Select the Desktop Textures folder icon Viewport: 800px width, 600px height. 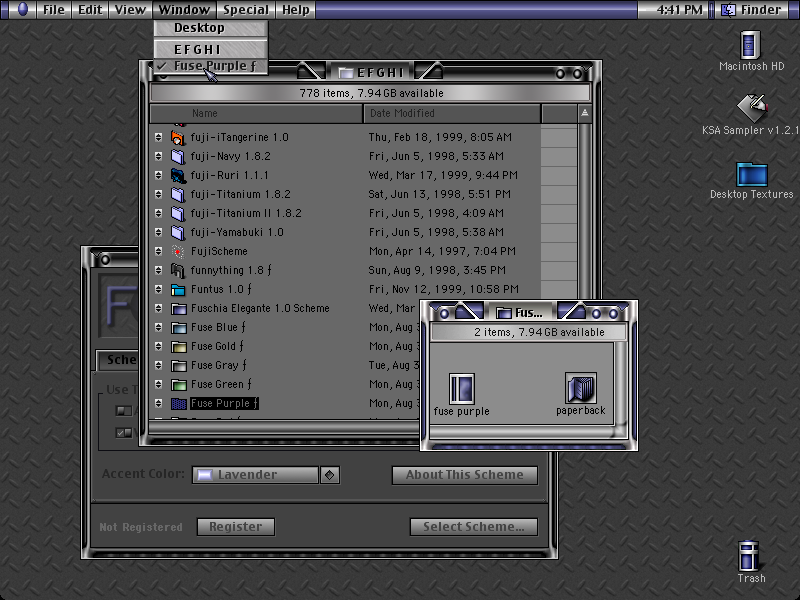pos(752,174)
